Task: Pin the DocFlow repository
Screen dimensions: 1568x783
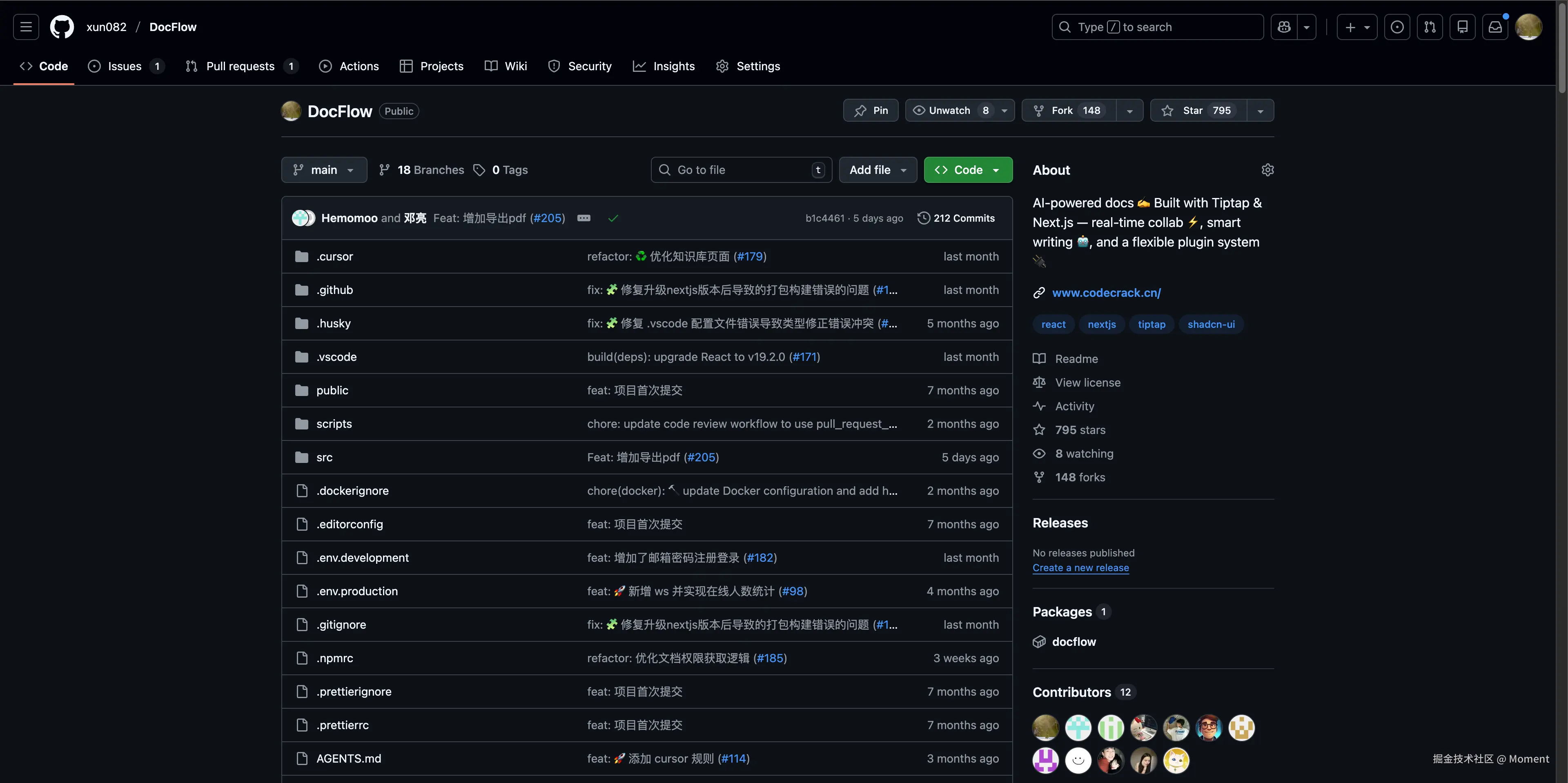Action: [871, 110]
